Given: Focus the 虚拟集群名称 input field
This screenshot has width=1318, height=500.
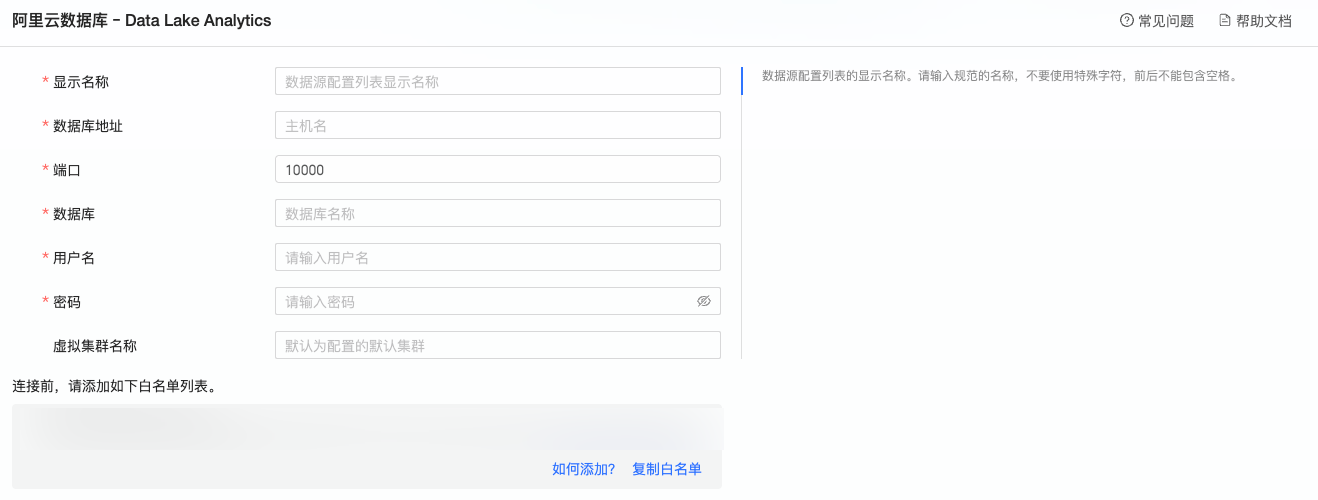Looking at the screenshot, I should (498, 345).
